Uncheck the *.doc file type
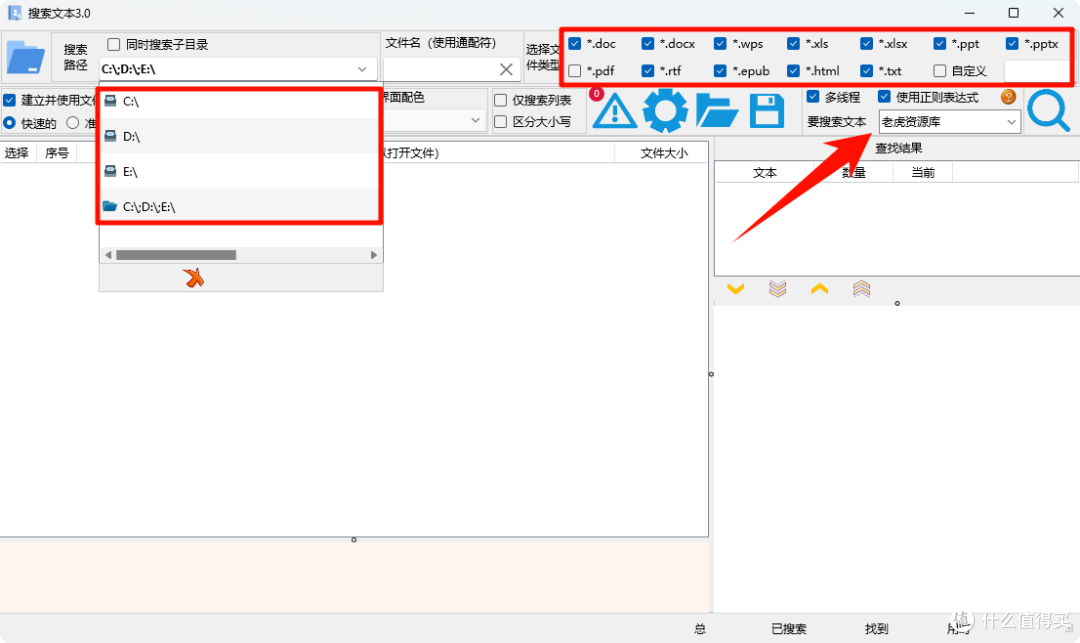The height and width of the screenshot is (643, 1080). coord(575,43)
